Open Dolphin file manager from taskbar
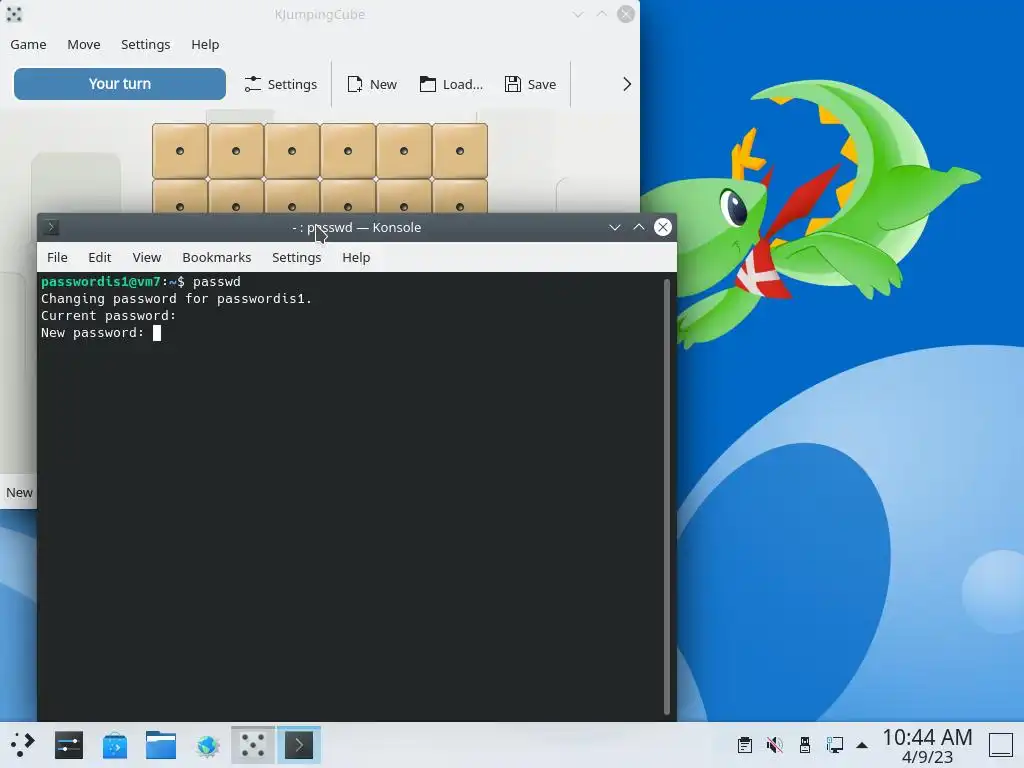Viewport: 1024px width, 768px height. coord(161,744)
